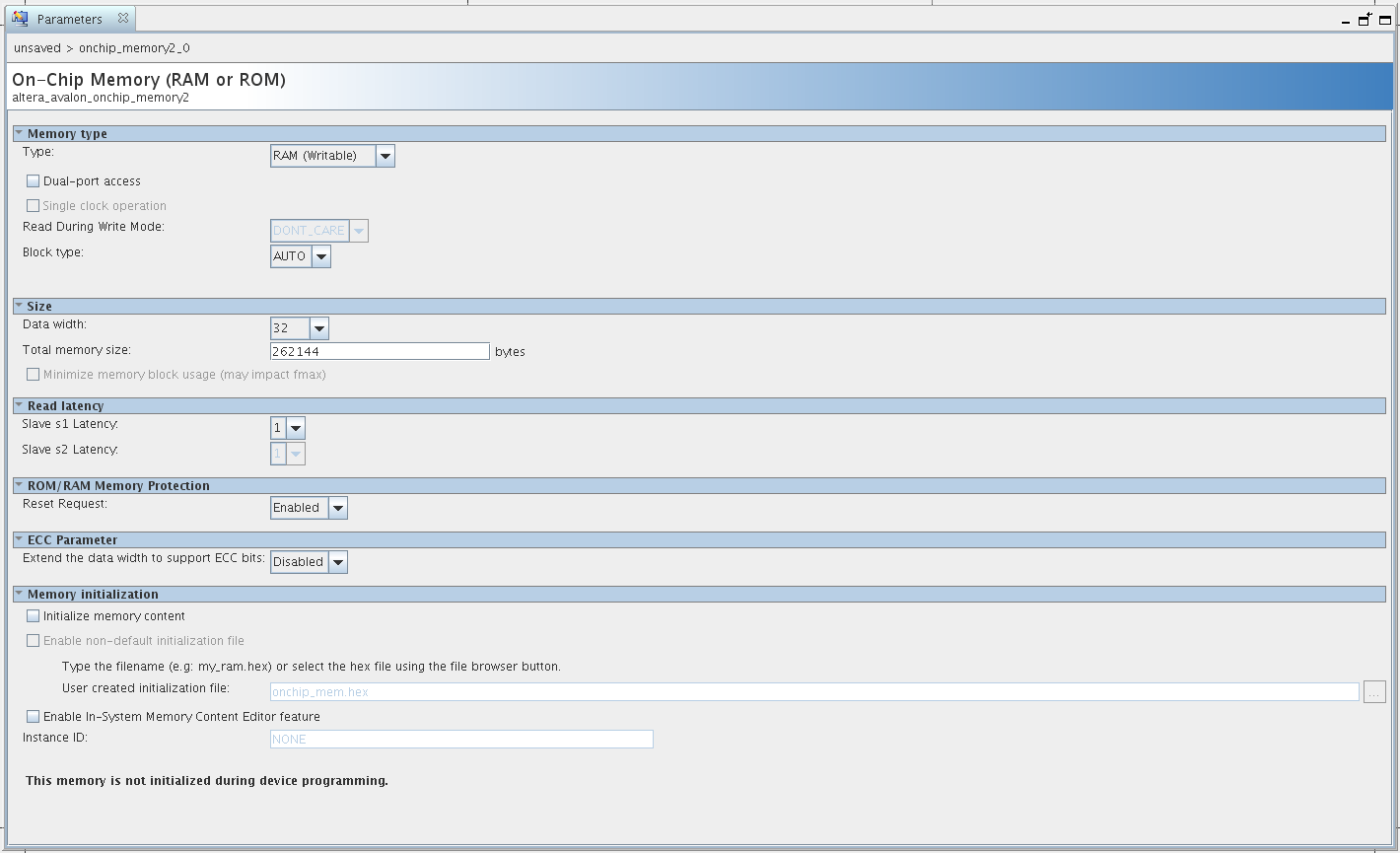Click the 'On-Chip Memory (RAM or ROM)' title
Screen dimensions: 1400x853
[x=149, y=80]
